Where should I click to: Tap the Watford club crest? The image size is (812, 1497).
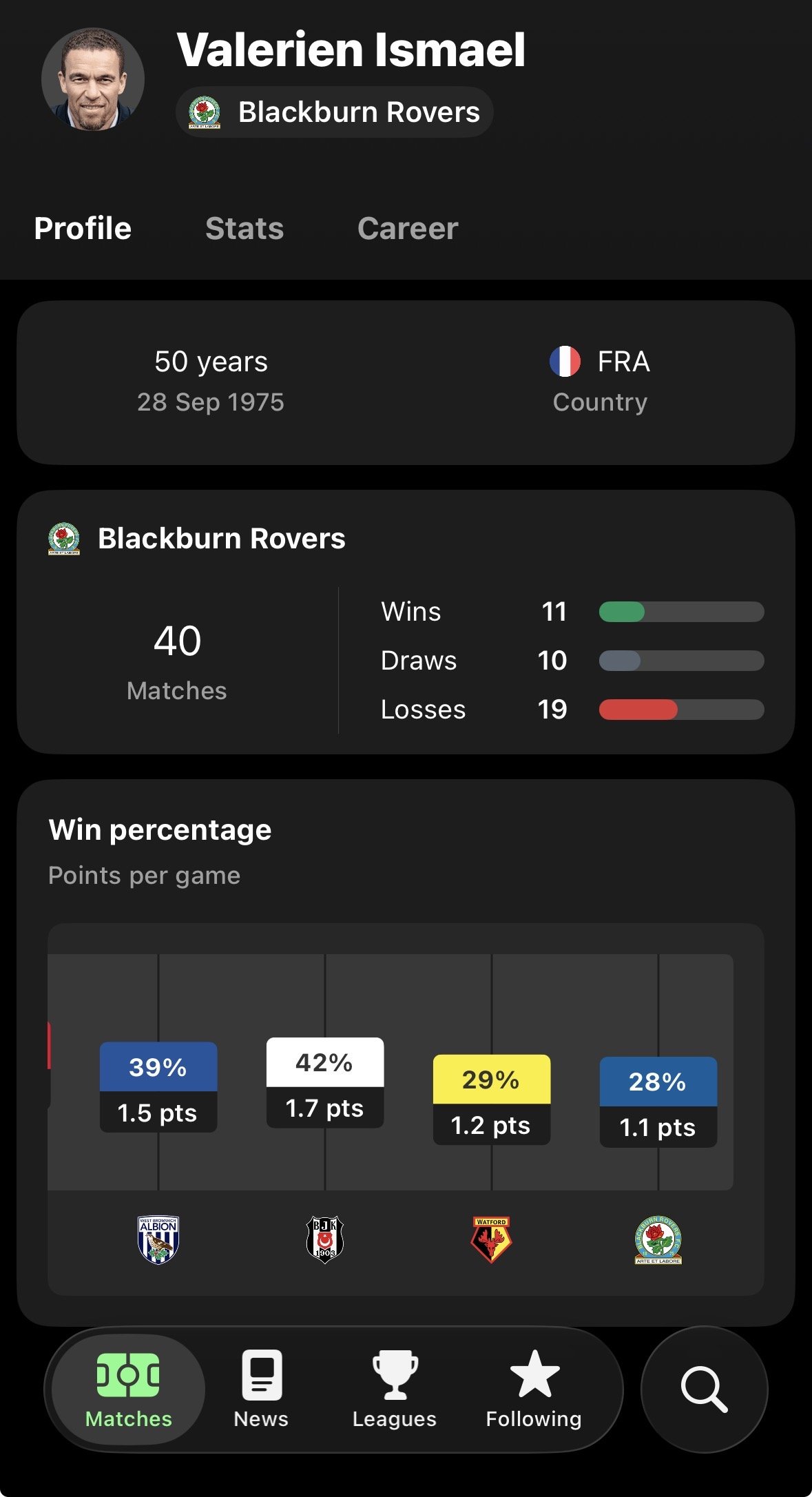pos(491,1239)
